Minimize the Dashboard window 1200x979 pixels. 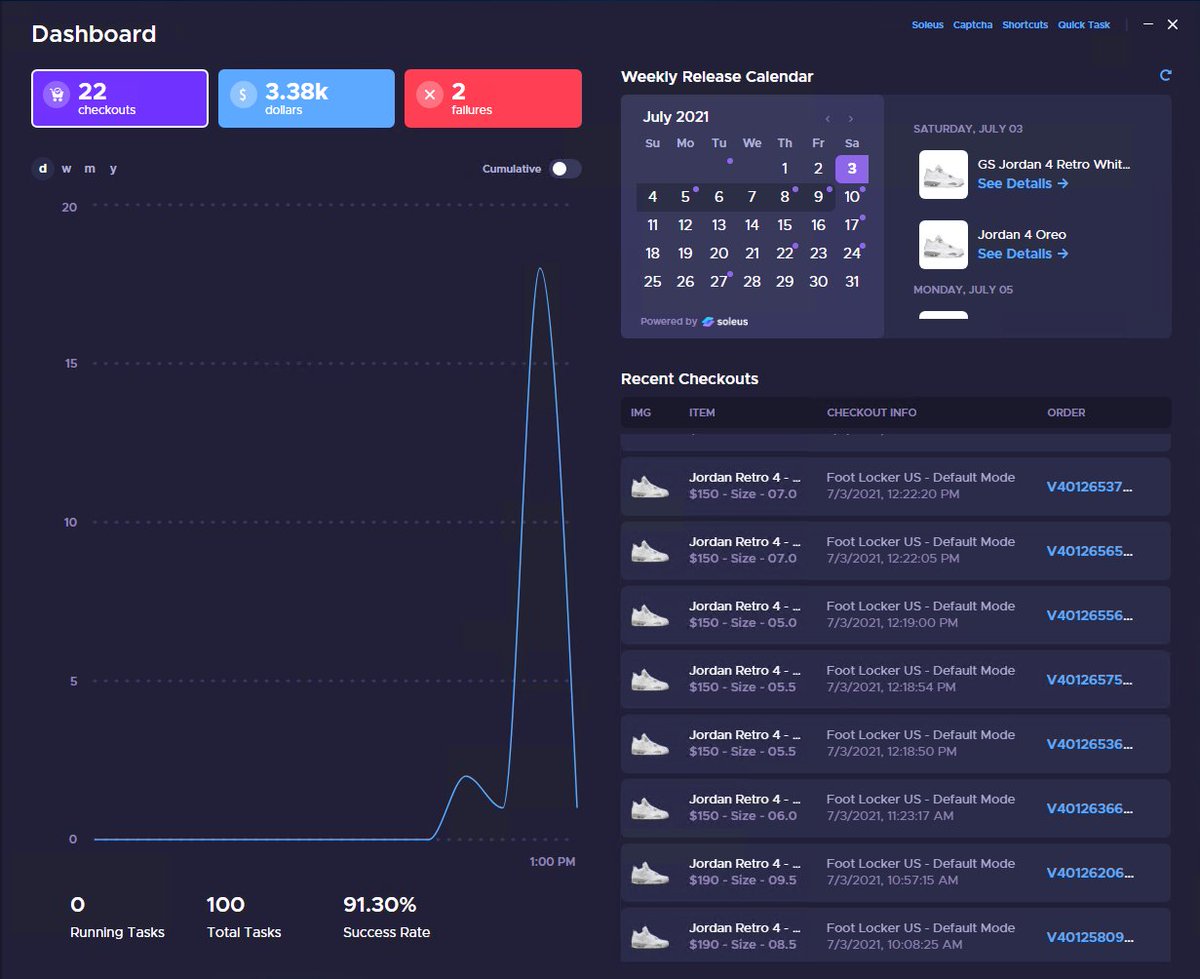pyautogui.click(x=1149, y=24)
